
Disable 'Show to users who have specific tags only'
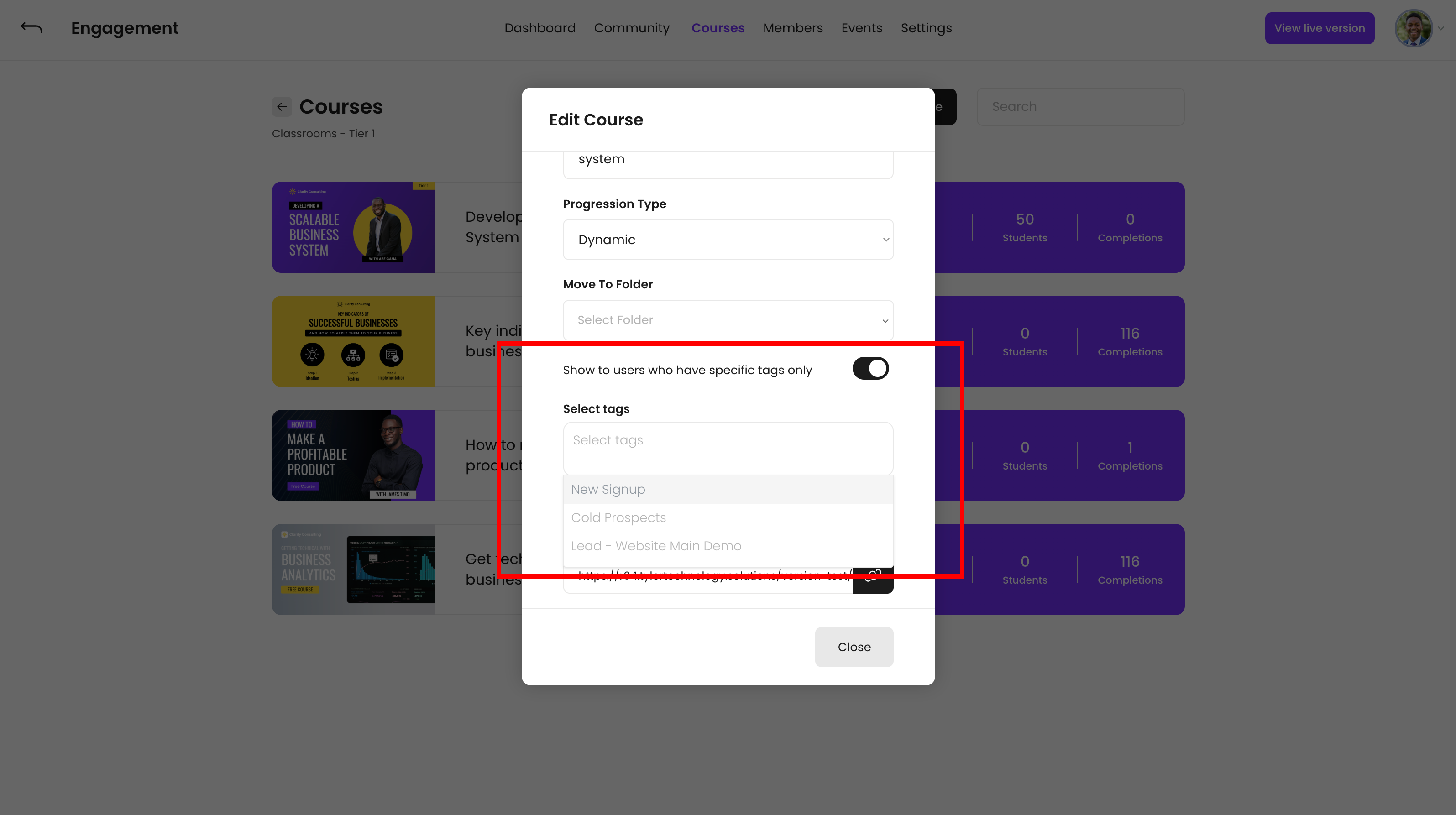(x=870, y=368)
